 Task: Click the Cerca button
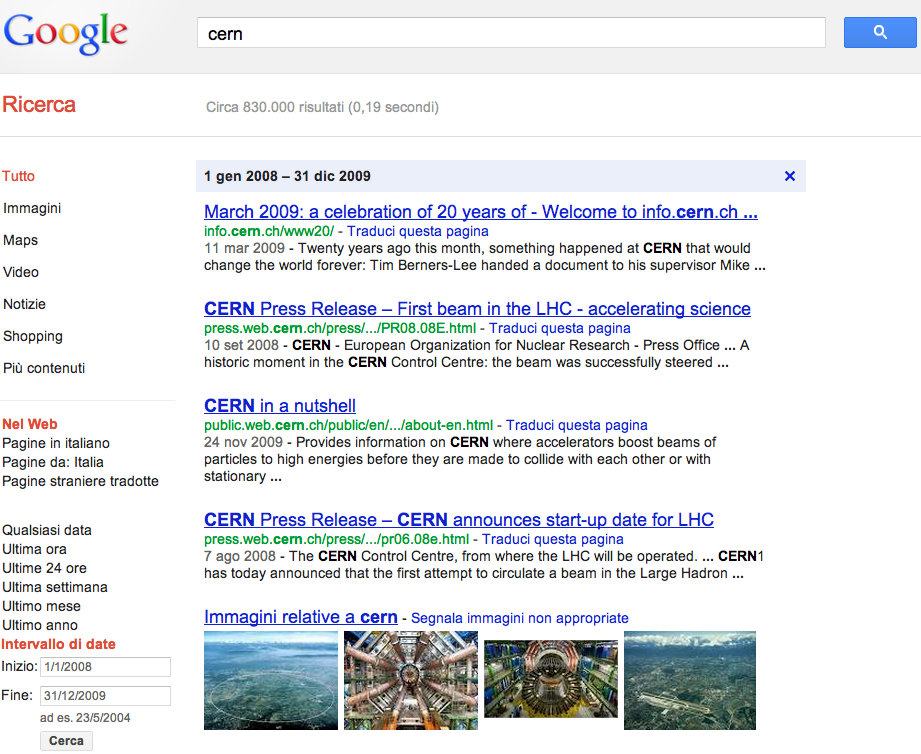coord(66,741)
